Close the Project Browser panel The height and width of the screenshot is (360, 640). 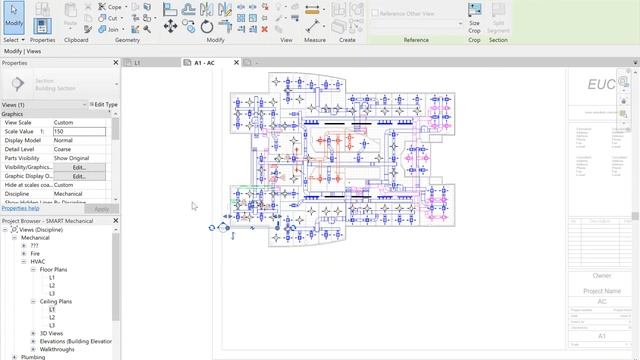(x=116, y=220)
